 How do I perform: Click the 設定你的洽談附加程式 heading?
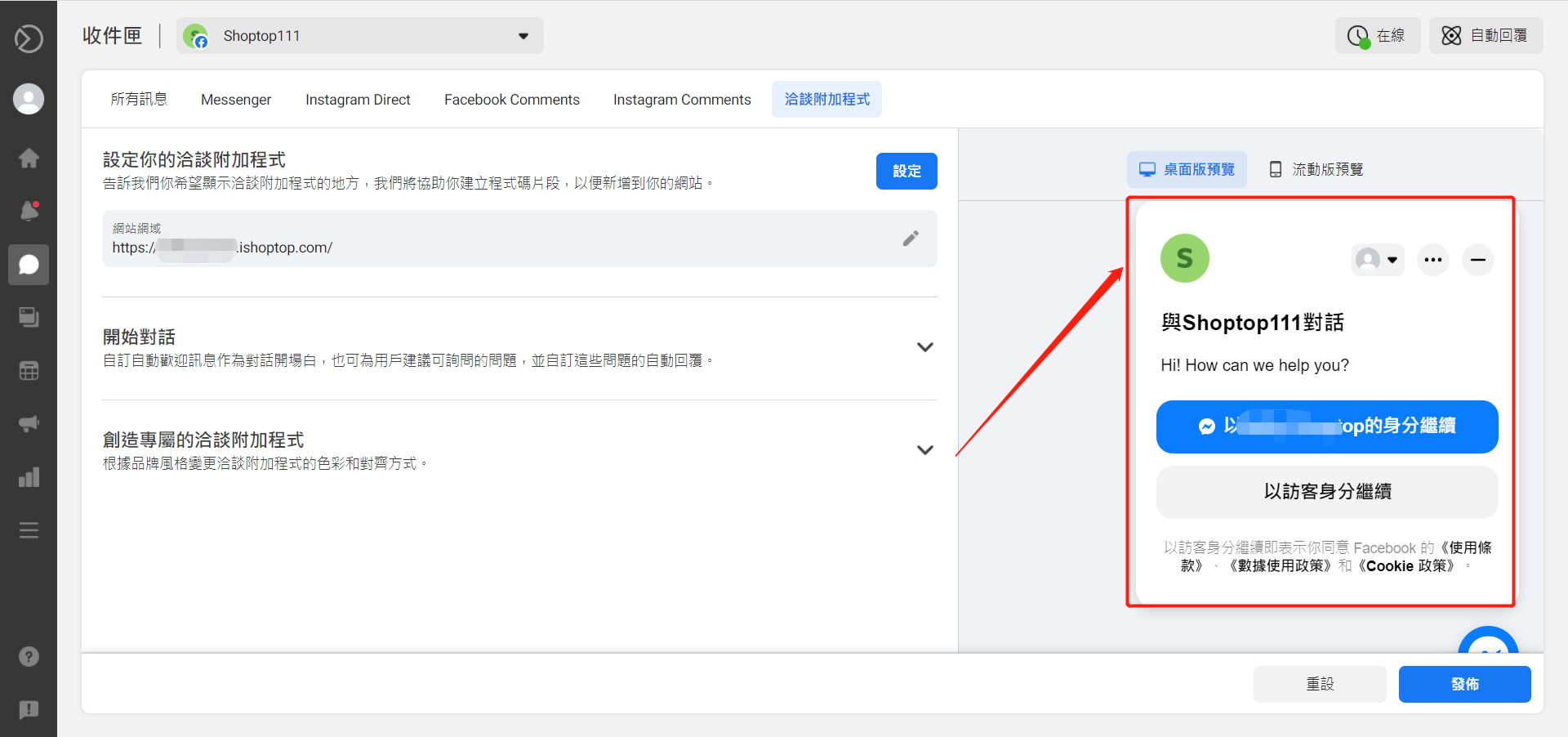point(194,160)
